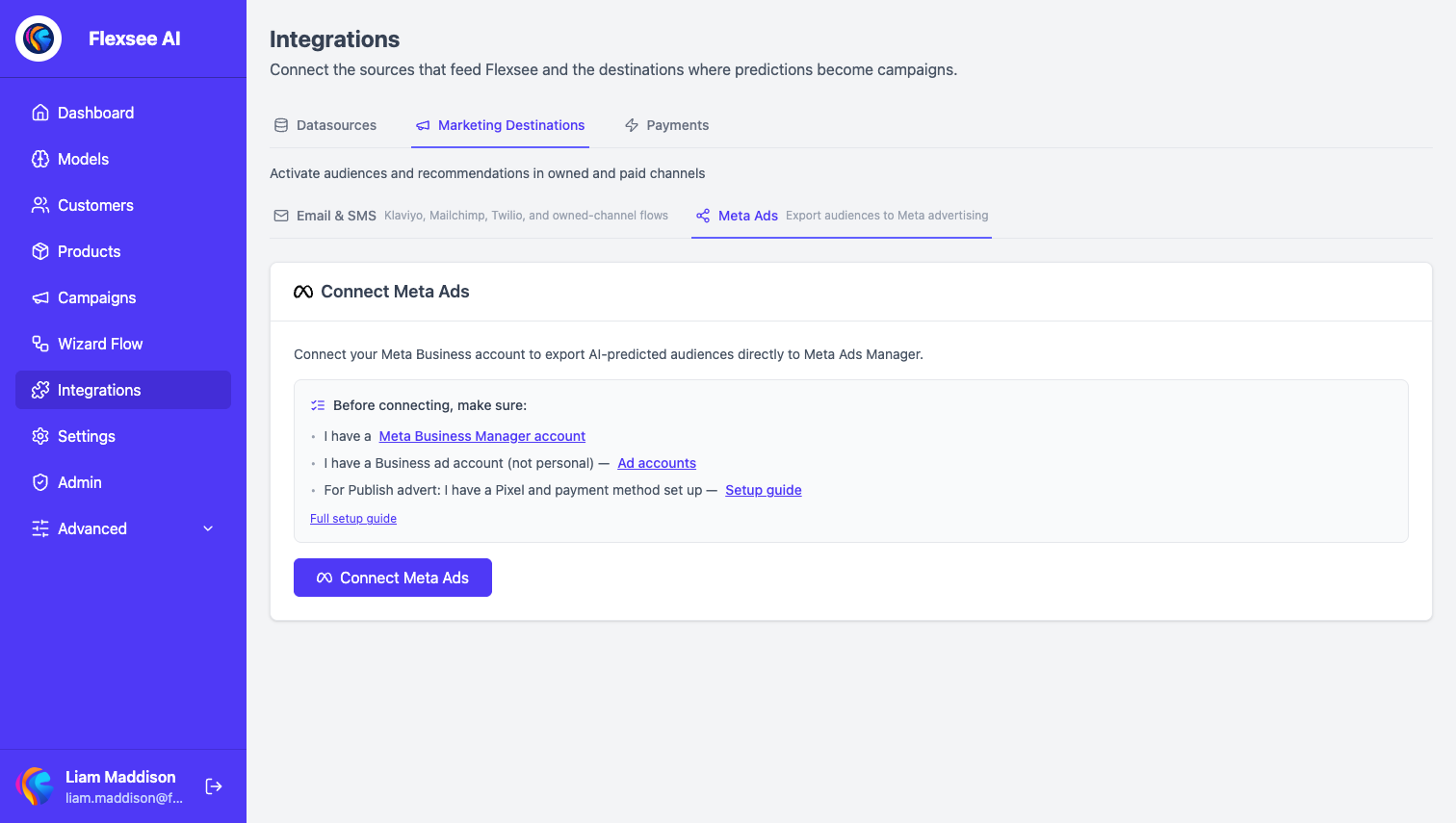Image resolution: width=1456 pixels, height=823 pixels.
Task: Navigate to Products
Action: pos(123,251)
